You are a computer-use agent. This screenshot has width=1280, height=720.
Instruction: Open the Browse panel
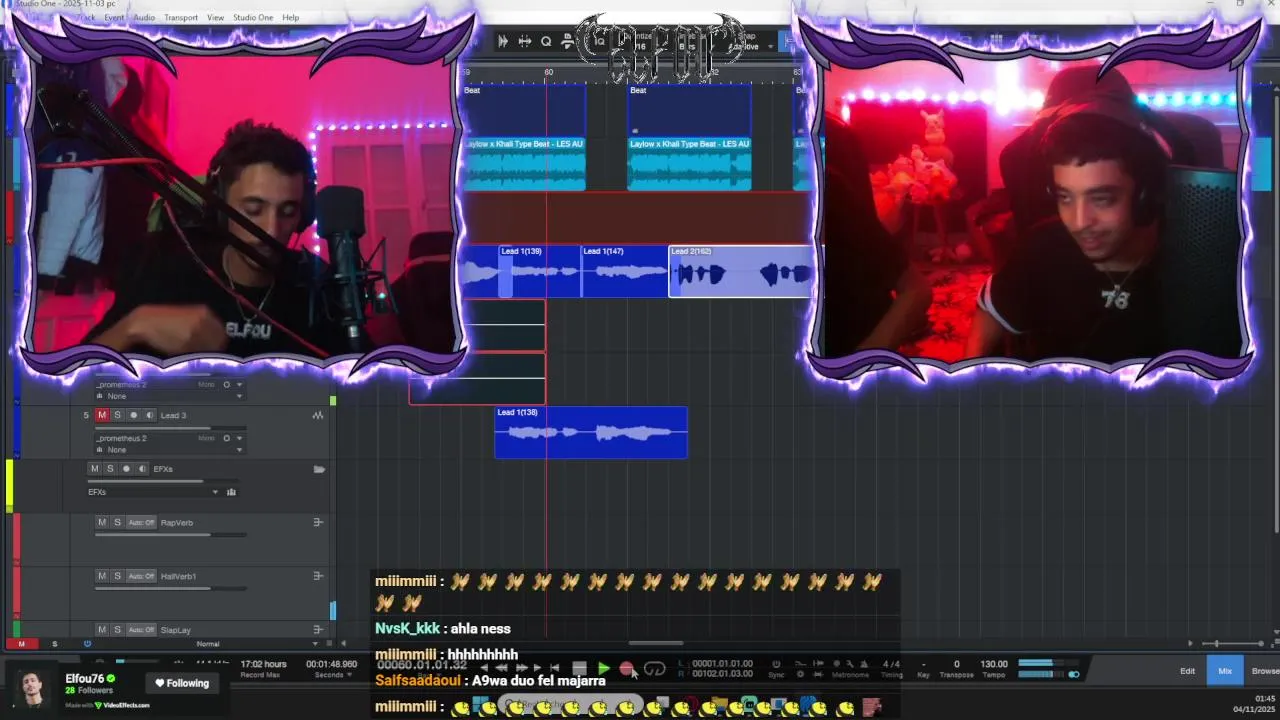(1264, 671)
